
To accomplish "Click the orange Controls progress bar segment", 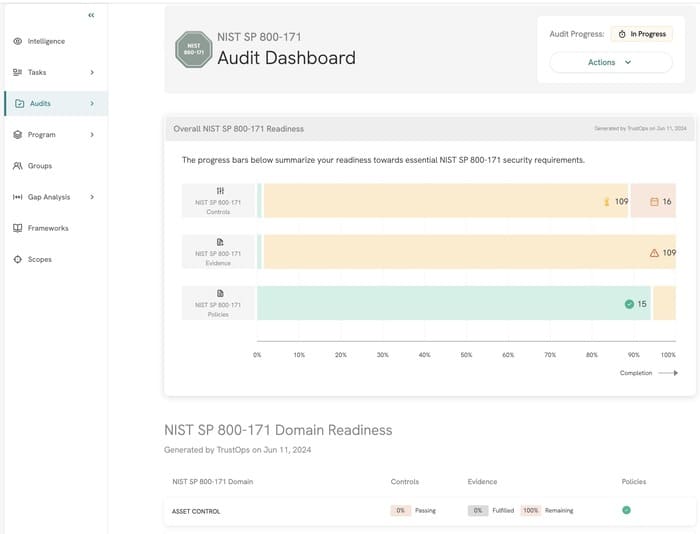I will point(446,201).
